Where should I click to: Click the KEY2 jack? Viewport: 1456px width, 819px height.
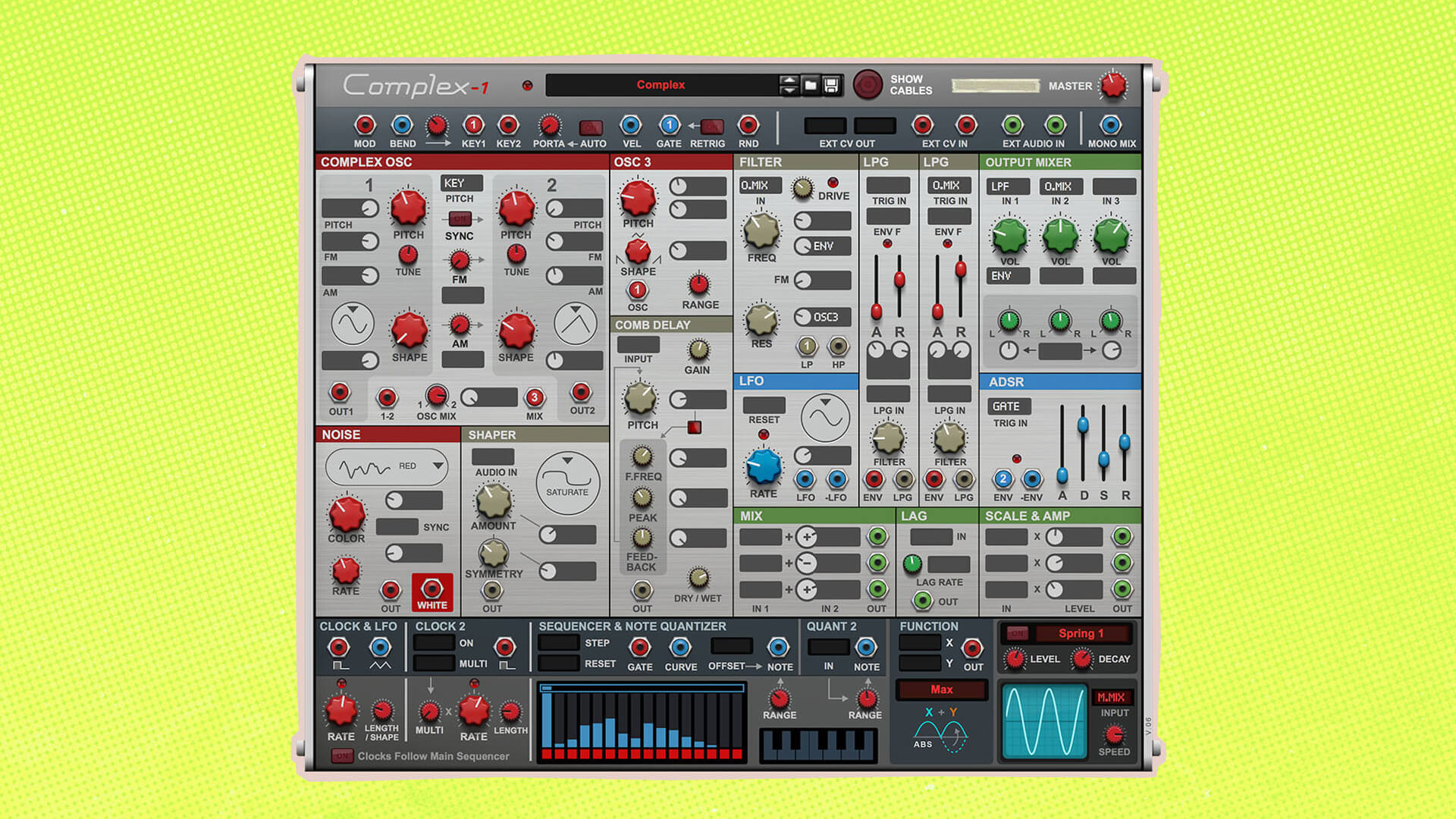click(x=508, y=125)
